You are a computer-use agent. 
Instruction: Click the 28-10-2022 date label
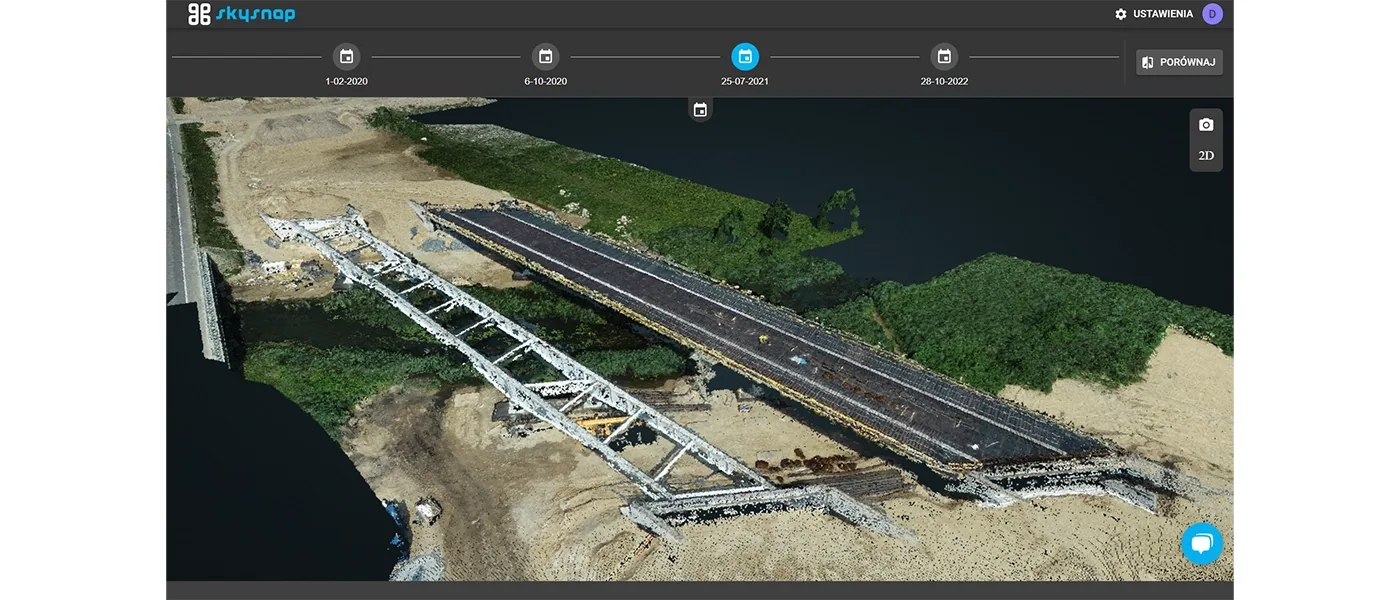[944, 81]
